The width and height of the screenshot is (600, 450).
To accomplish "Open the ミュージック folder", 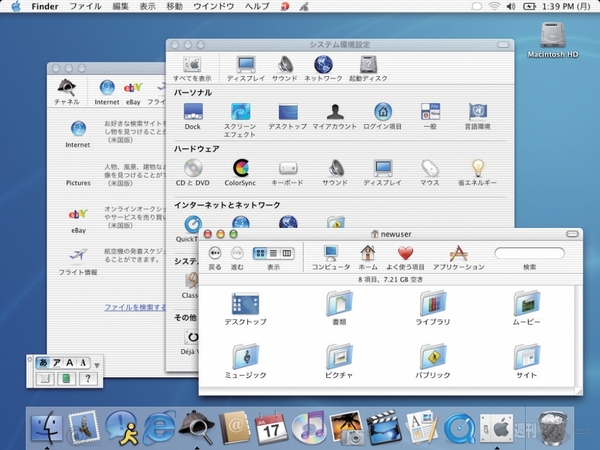I will tap(245, 358).
